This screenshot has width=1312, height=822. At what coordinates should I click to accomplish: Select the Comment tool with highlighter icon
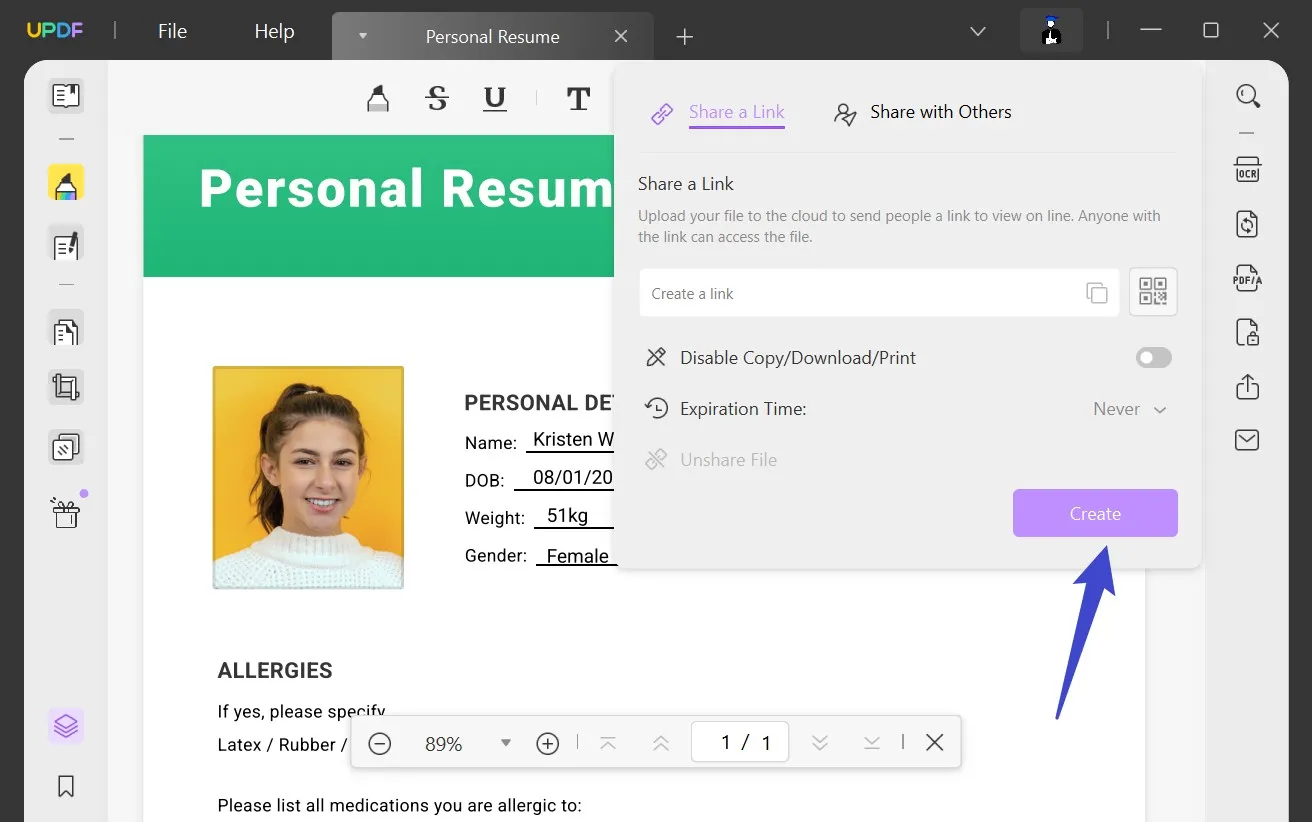[x=65, y=183]
